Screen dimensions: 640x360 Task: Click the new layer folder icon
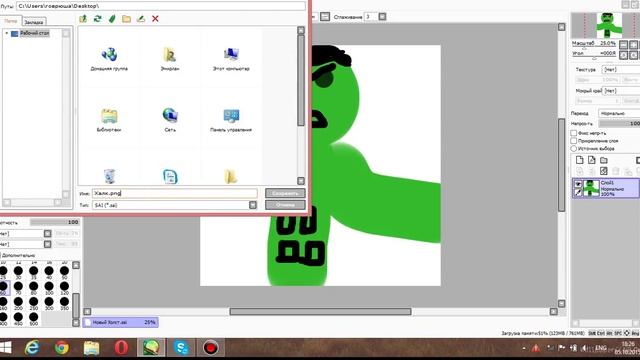pyautogui.click(x=604, y=160)
